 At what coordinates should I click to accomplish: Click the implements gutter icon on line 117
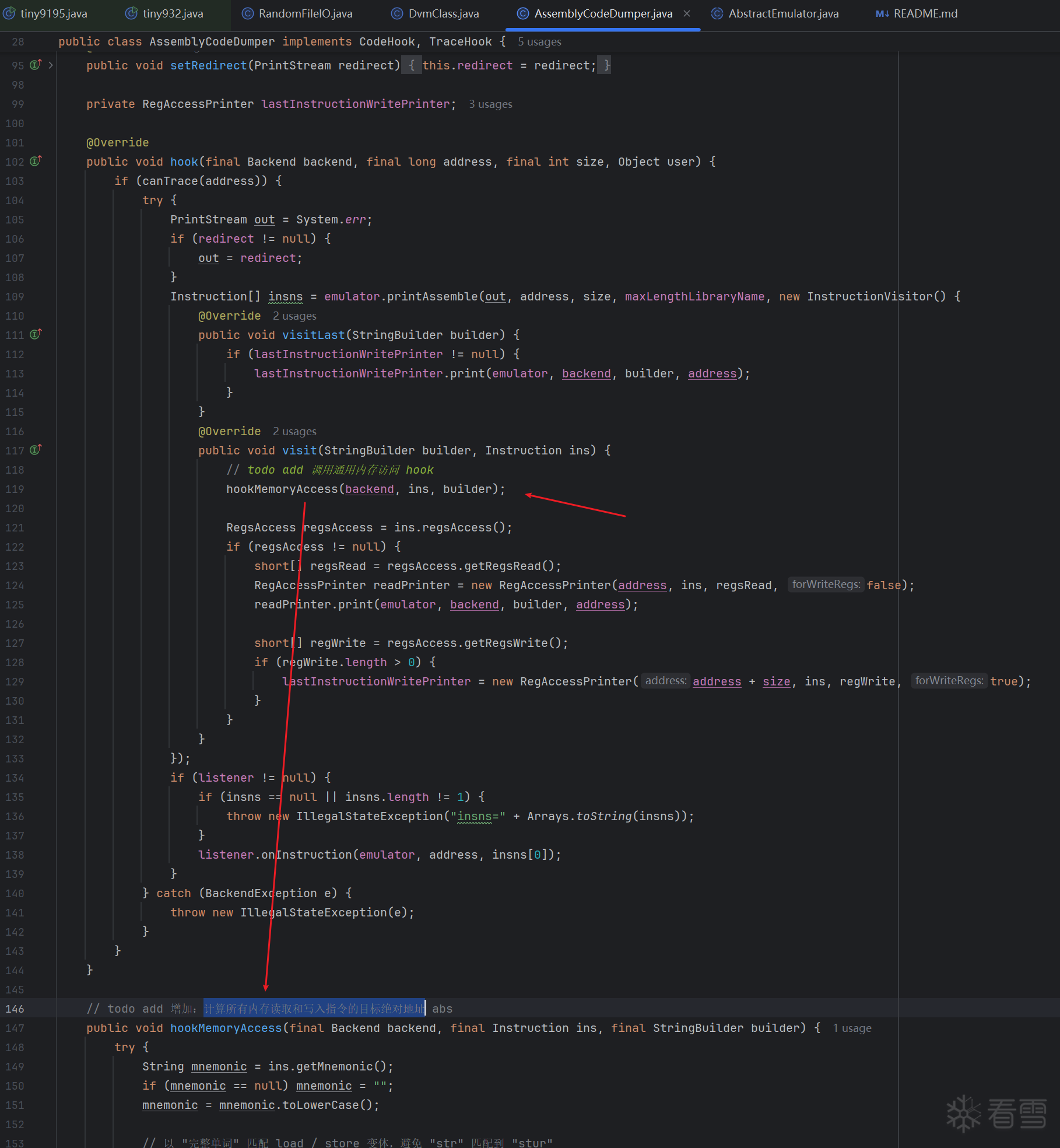click(x=36, y=450)
